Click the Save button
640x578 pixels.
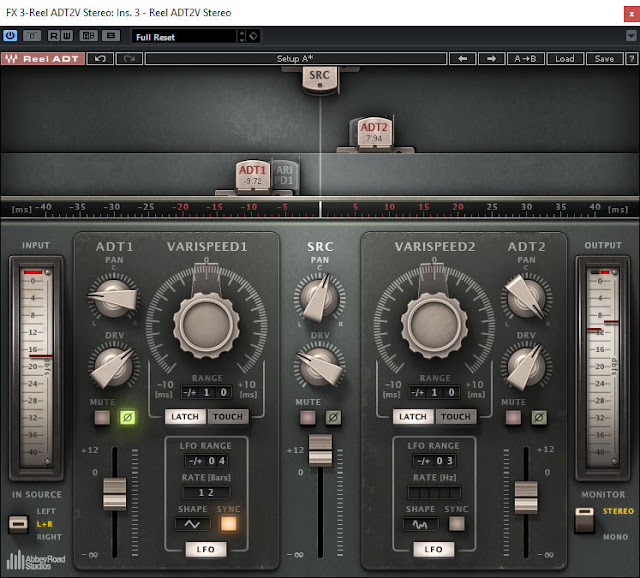pos(604,59)
